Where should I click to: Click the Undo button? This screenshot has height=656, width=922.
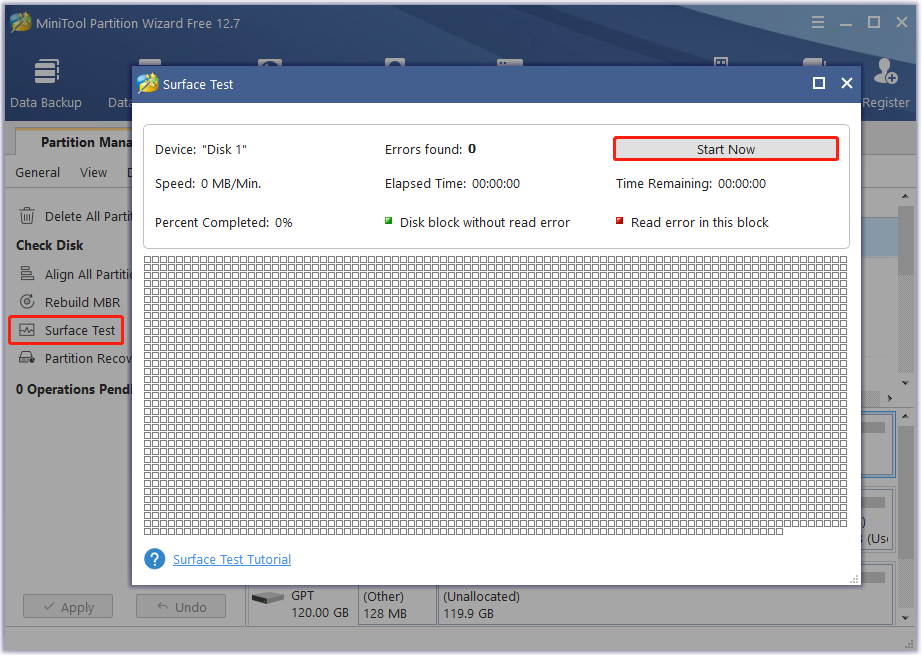pyautogui.click(x=181, y=607)
